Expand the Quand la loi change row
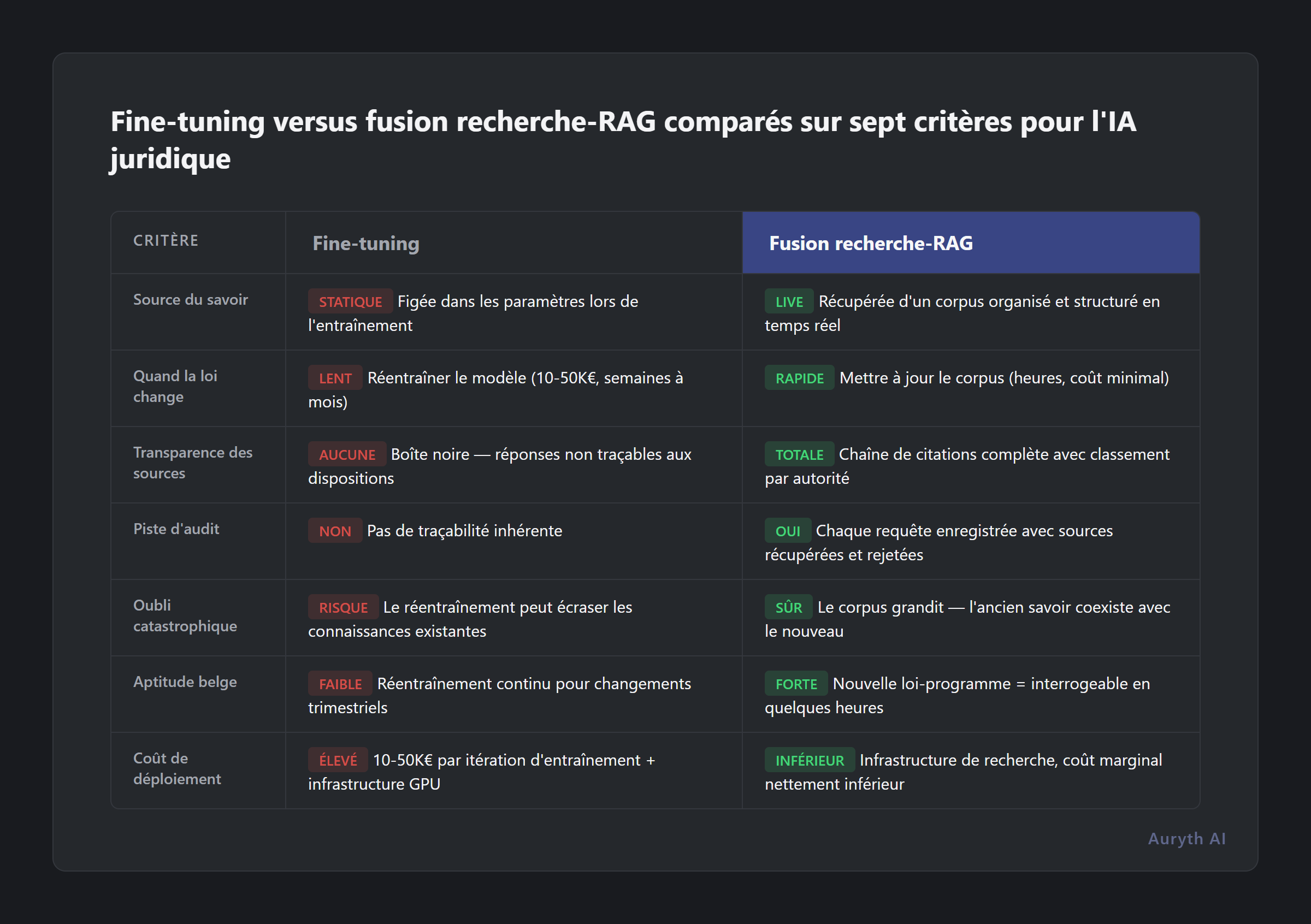 click(175, 386)
